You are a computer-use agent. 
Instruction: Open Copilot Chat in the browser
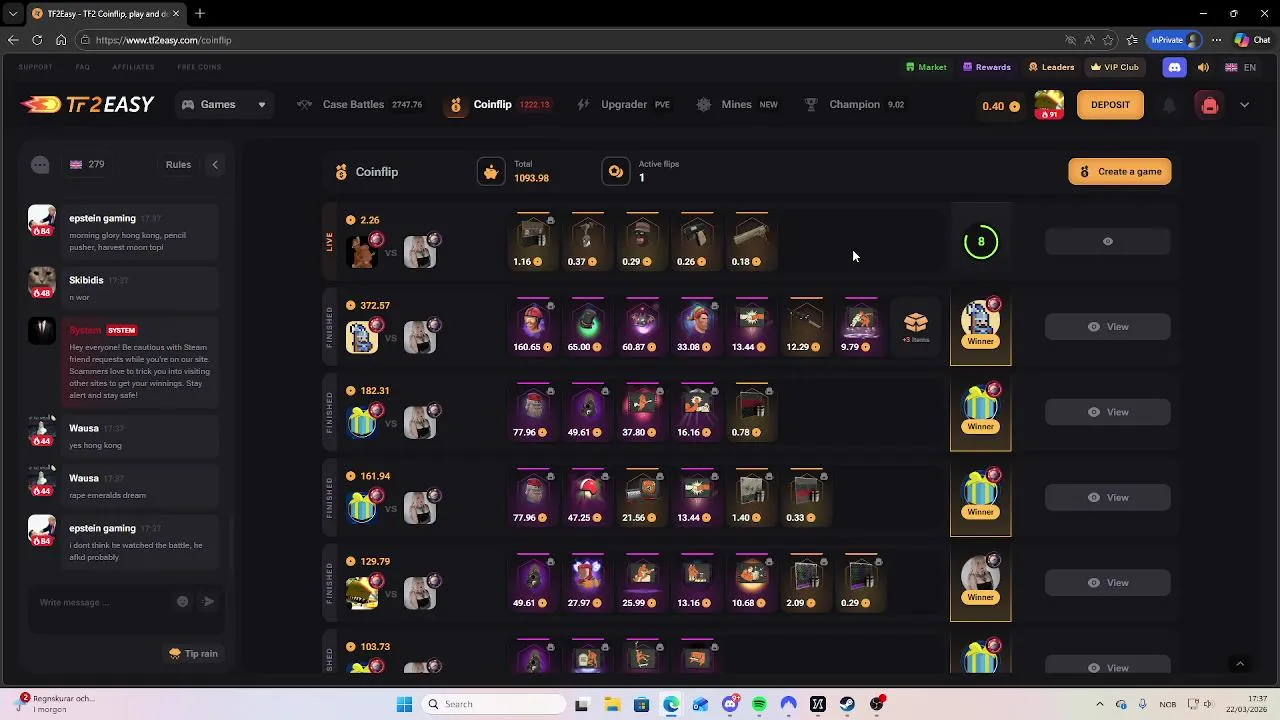tap(1252, 40)
